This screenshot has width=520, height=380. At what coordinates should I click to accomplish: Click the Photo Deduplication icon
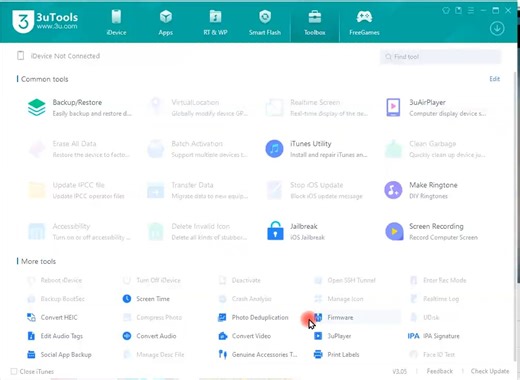click(x=222, y=317)
